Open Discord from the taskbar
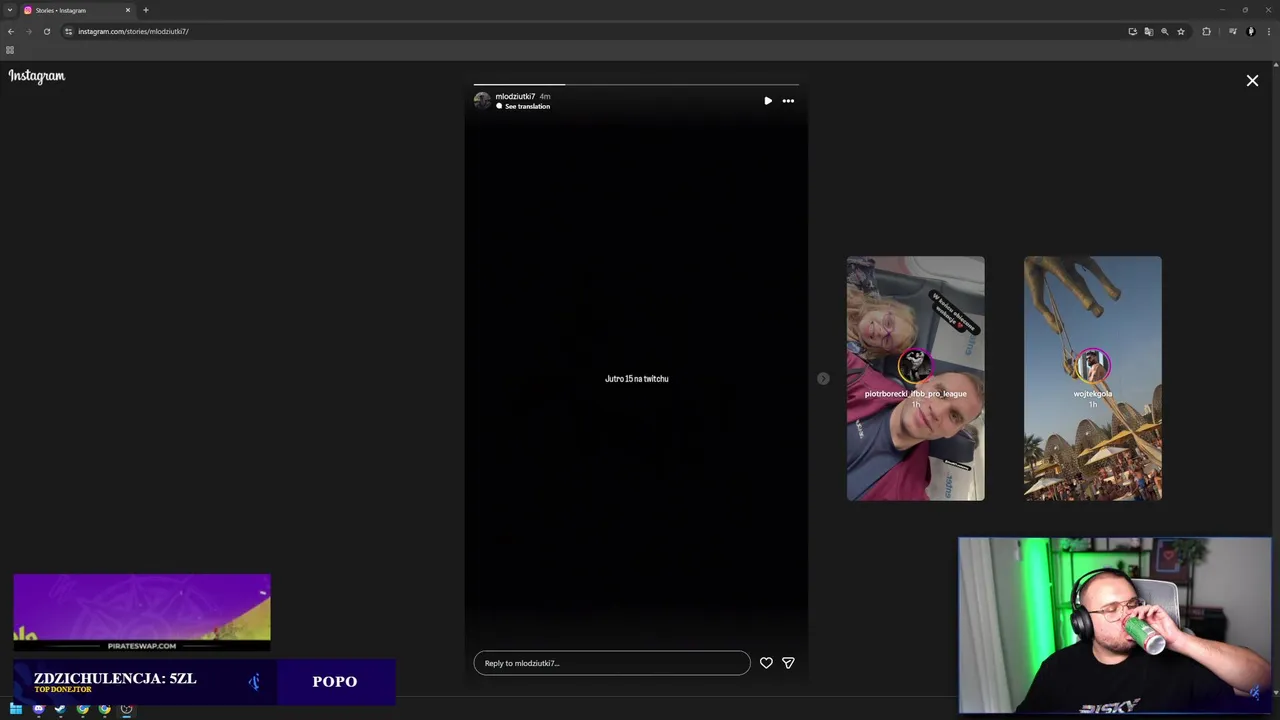 [x=38, y=709]
